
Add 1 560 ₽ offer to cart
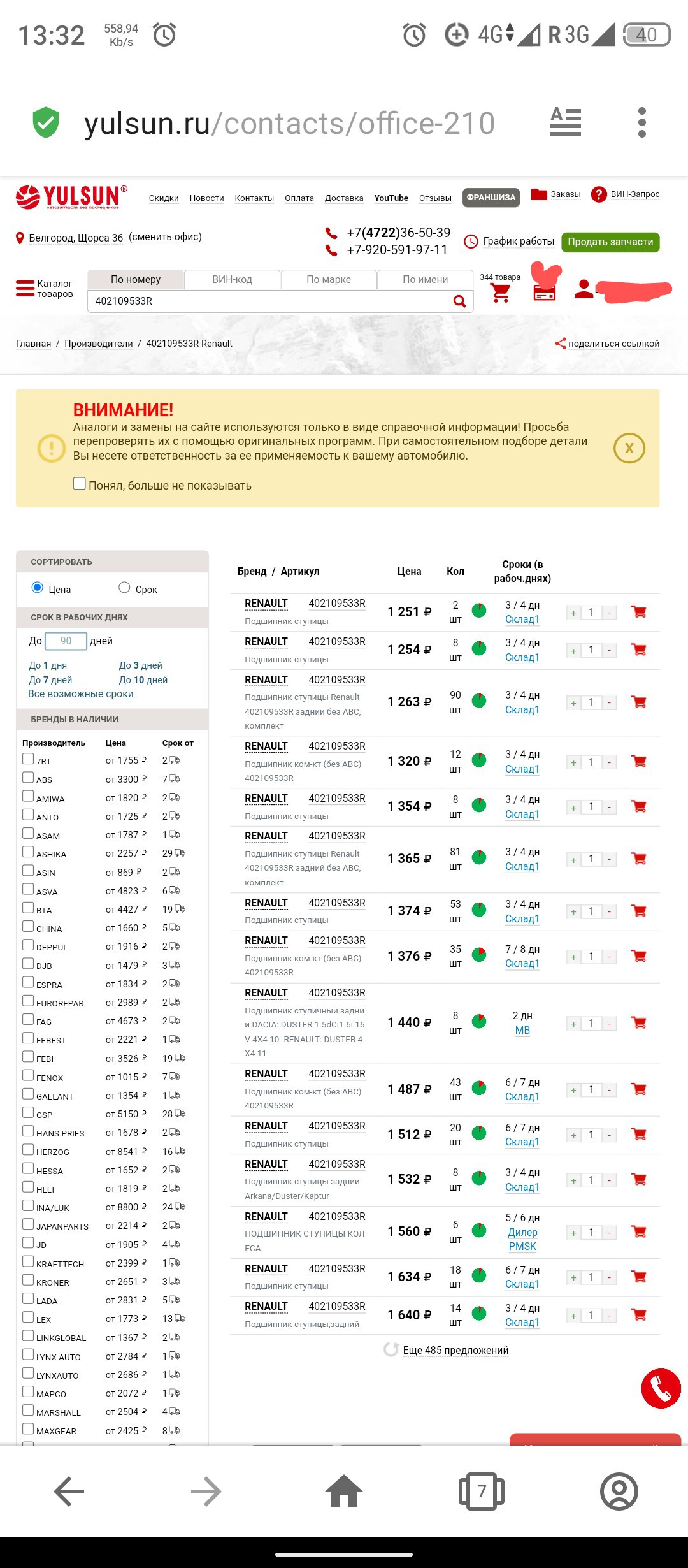pyautogui.click(x=638, y=1231)
